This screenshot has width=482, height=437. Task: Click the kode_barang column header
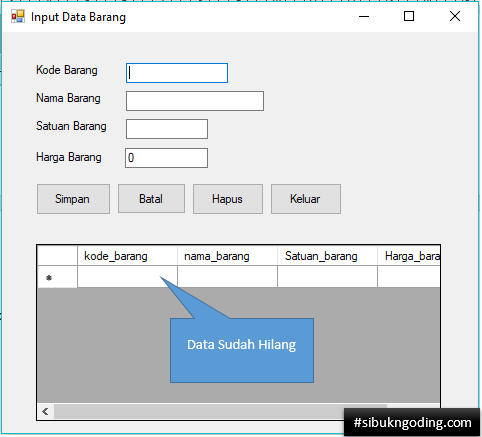tap(127, 256)
